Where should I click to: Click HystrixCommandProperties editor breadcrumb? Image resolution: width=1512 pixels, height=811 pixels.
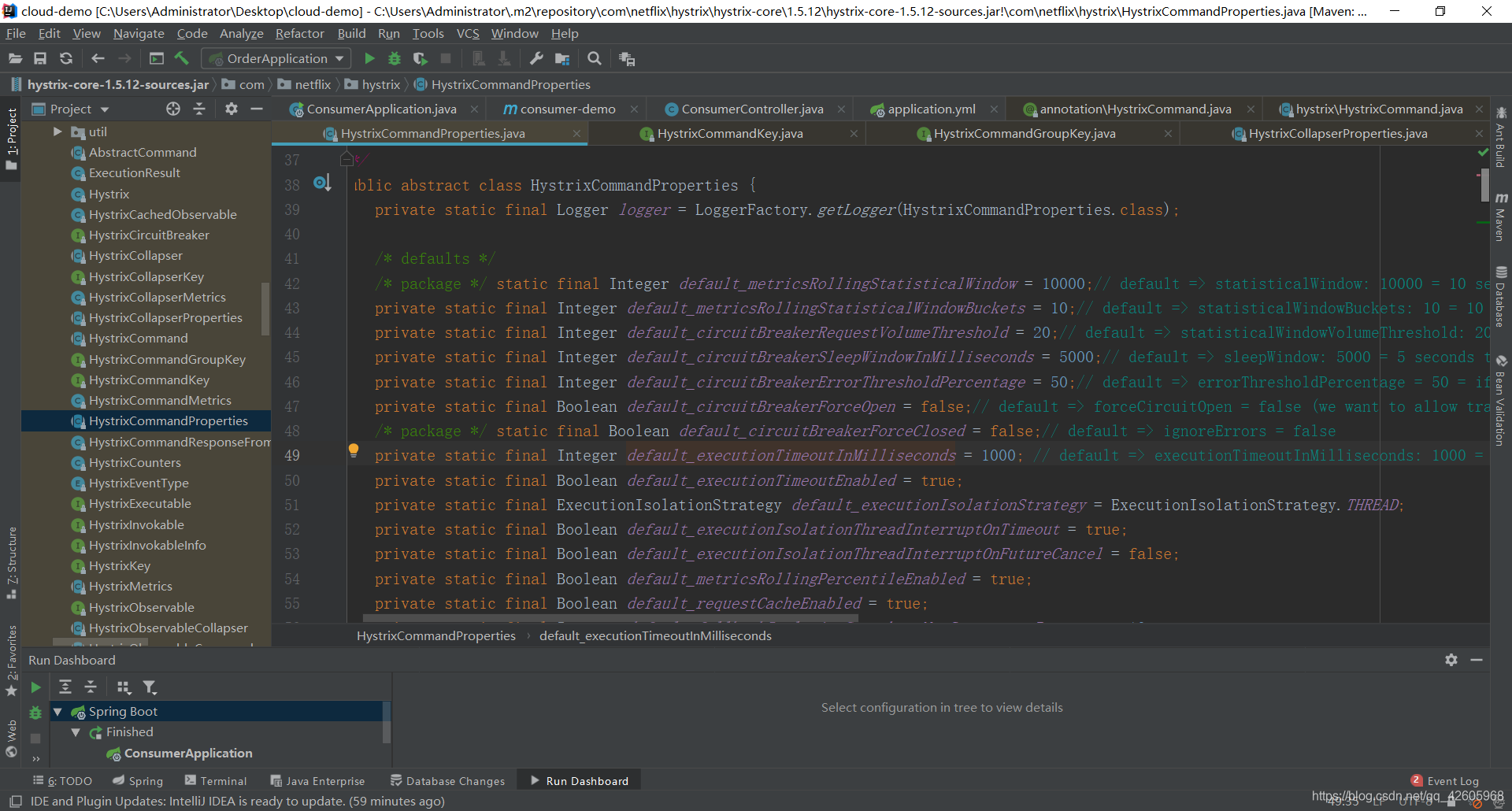pyautogui.click(x=435, y=635)
